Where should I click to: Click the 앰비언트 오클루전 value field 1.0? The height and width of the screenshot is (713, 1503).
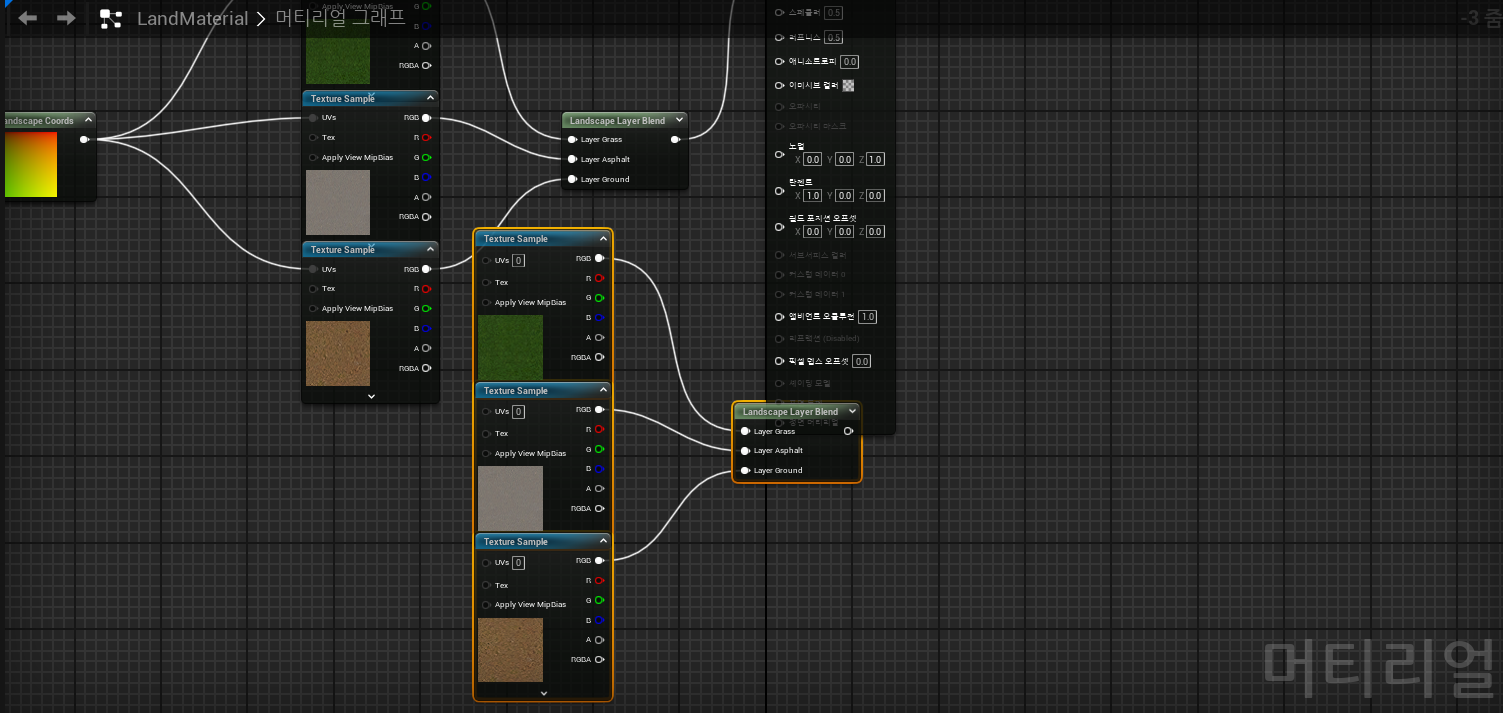[x=867, y=317]
